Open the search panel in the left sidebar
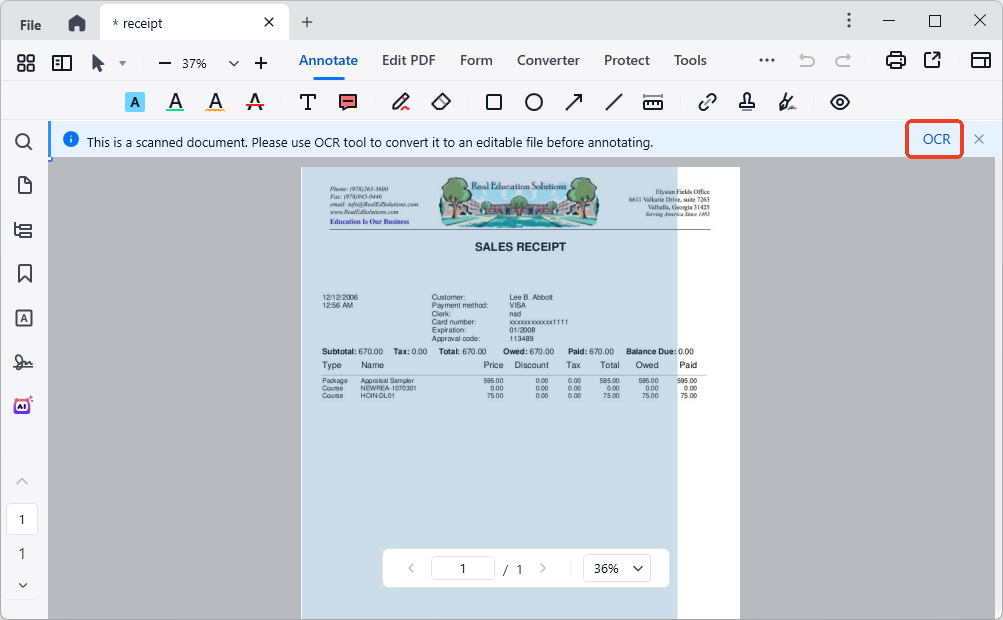Image resolution: width=1003 pixels, height=620 pixels. pos(23,142)
